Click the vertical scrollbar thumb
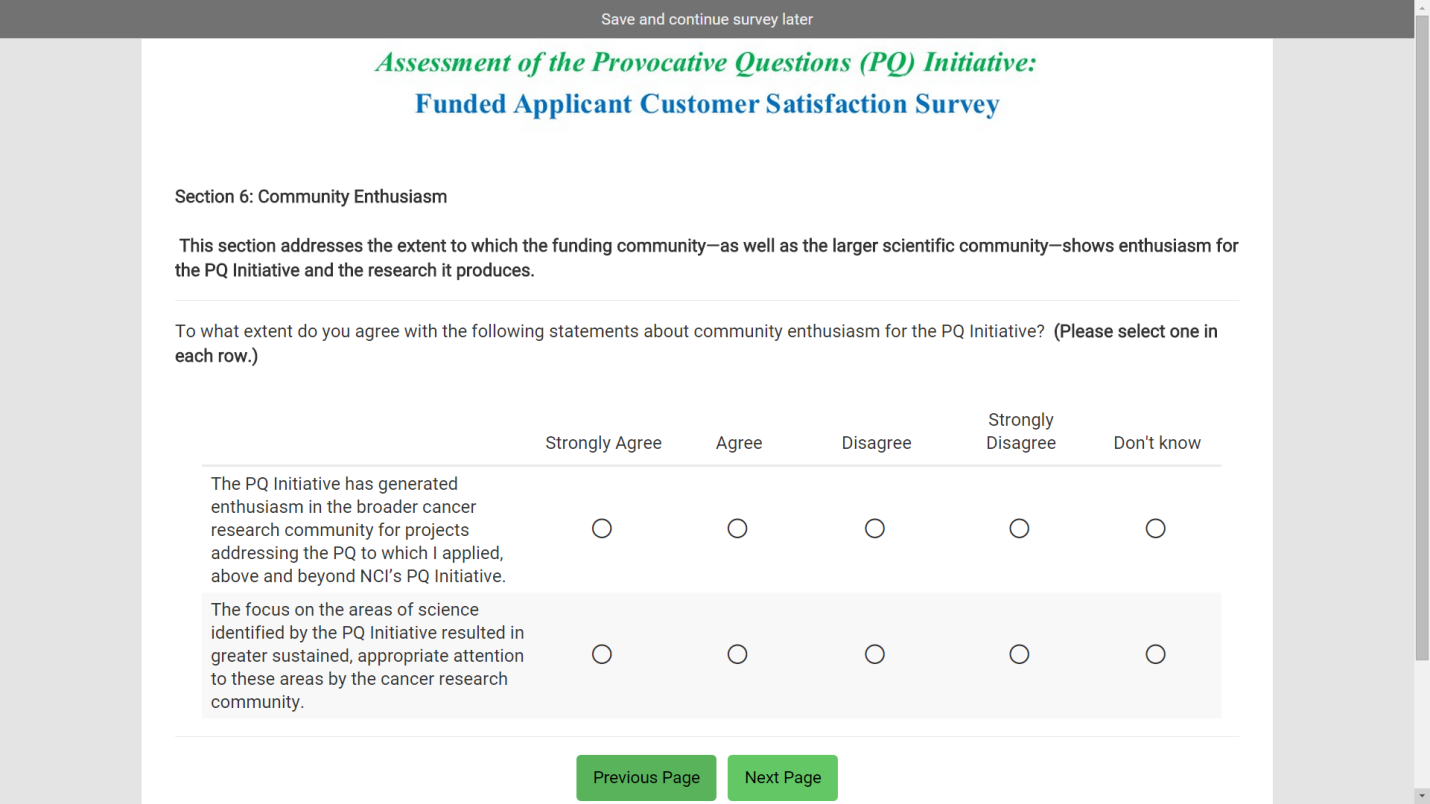Image resolution: width=1430 pixels, height=804 pixels. (x=1422, y=338)
